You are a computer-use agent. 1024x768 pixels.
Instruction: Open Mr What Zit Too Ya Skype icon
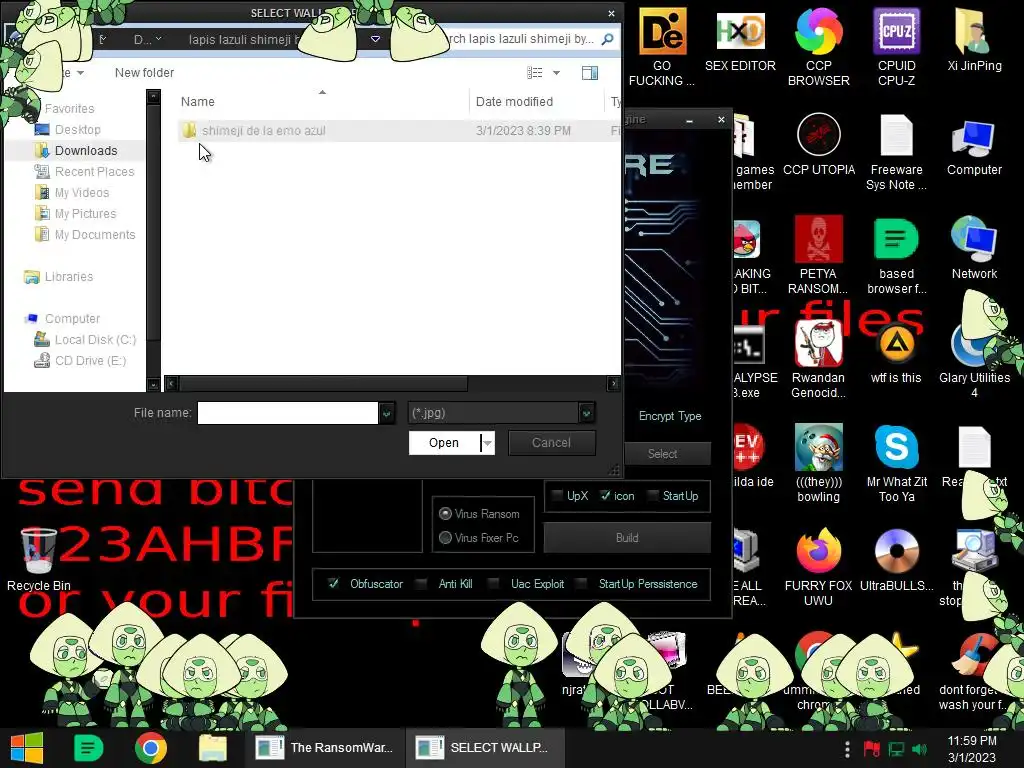tap(897, 463)
